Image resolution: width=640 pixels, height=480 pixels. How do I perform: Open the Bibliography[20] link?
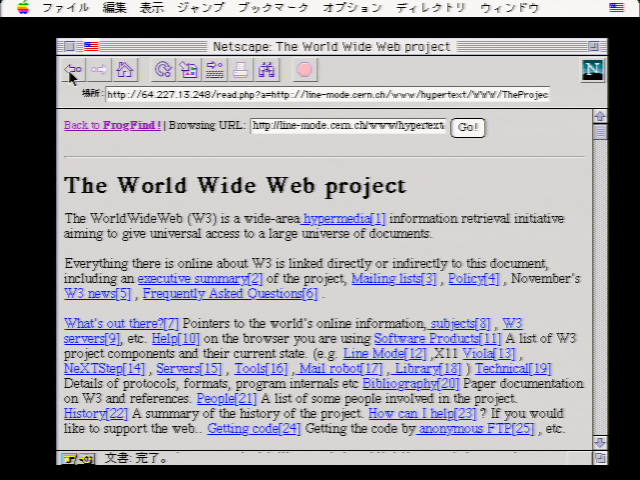pos(411,384)
